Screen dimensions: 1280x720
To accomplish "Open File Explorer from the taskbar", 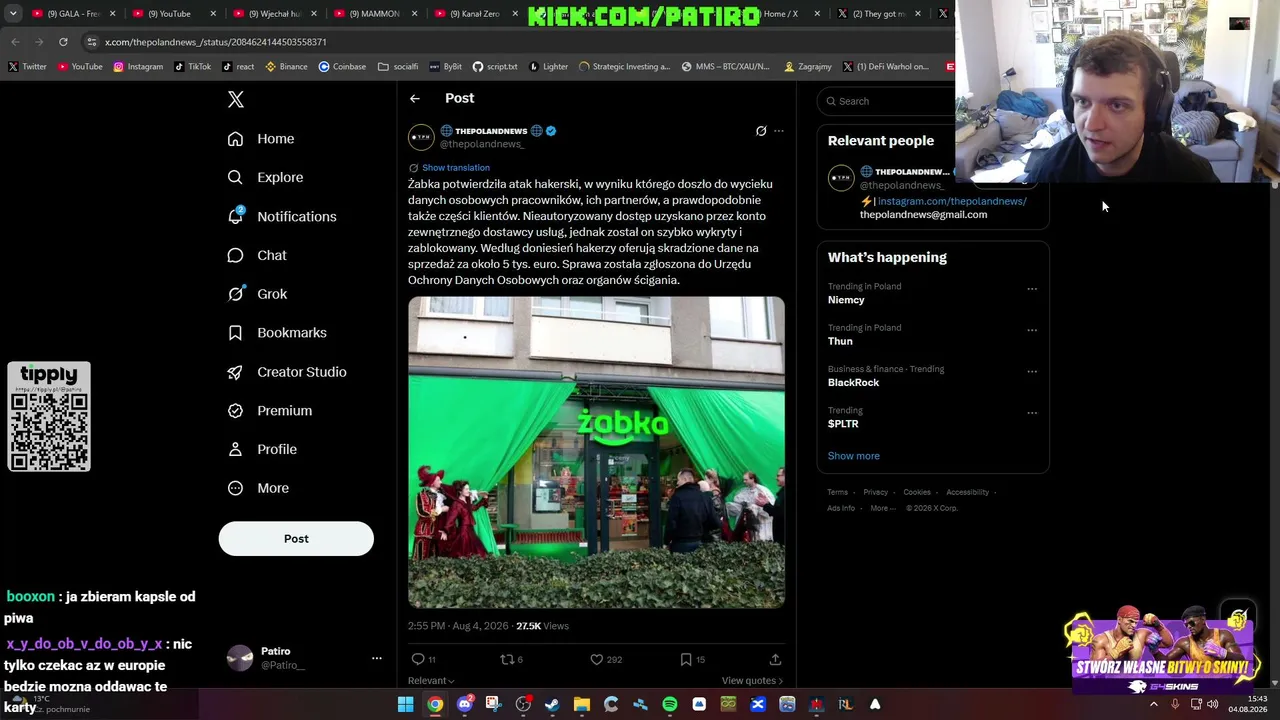I will [581, 704].
